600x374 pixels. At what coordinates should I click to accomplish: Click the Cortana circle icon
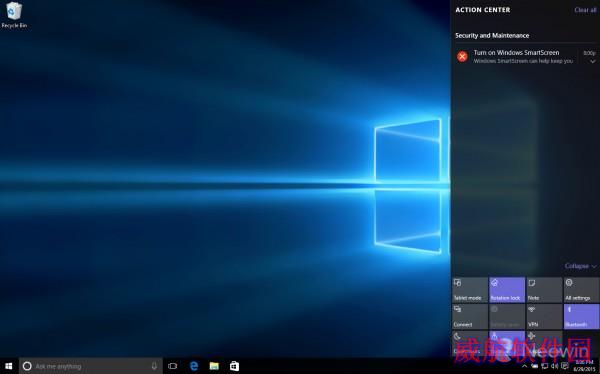coord(27,366)
